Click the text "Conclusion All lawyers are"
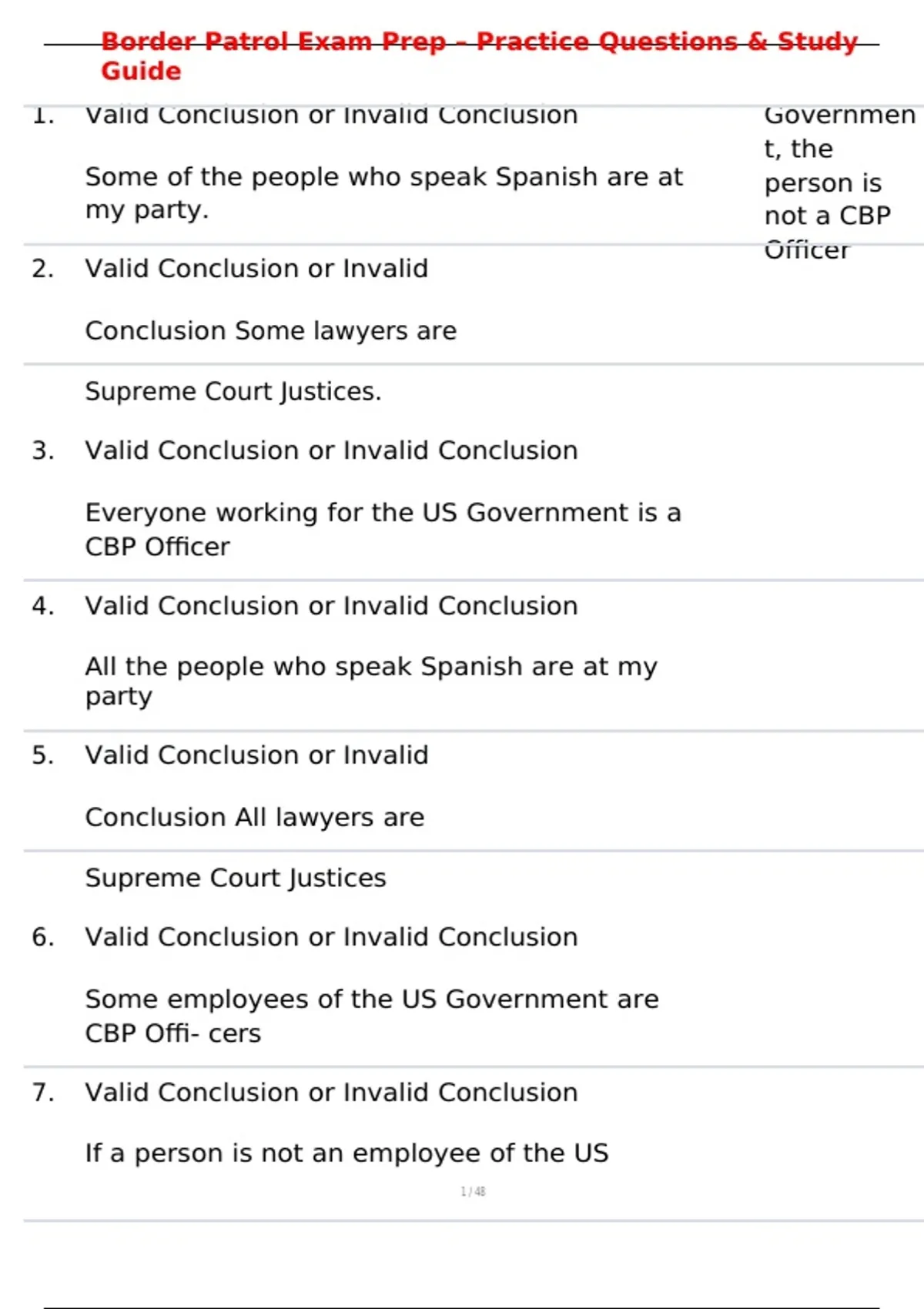Viewport: 924px width, 1309px height. click(254, 818)
